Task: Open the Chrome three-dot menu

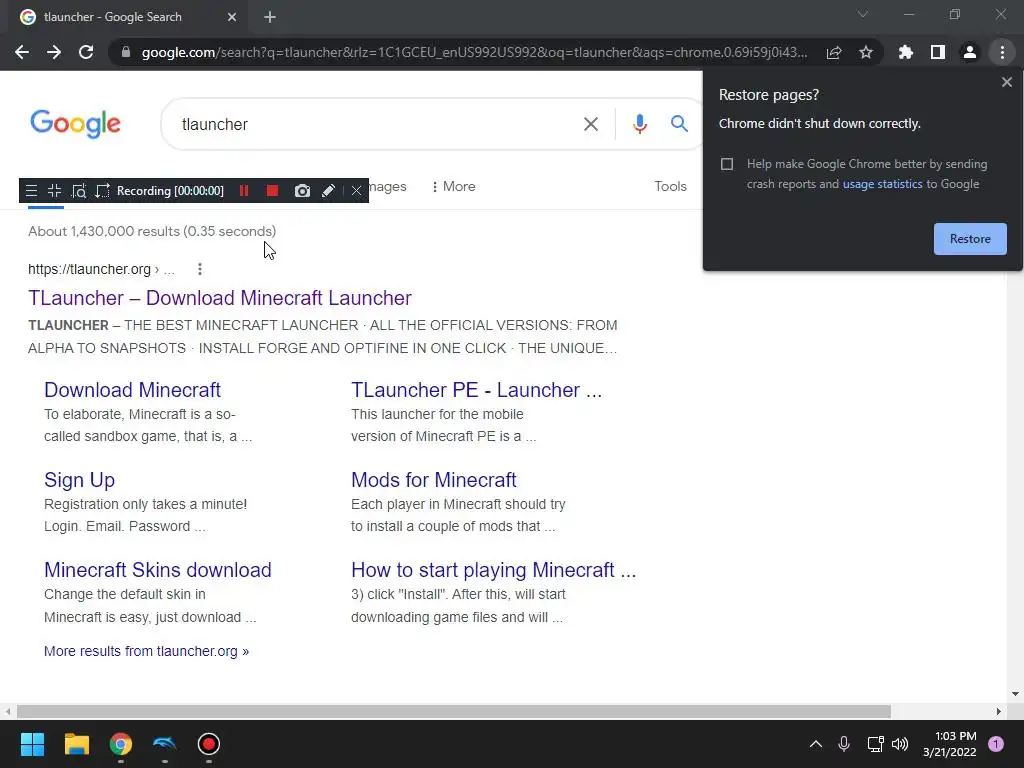Action: tap(1002, 52)
